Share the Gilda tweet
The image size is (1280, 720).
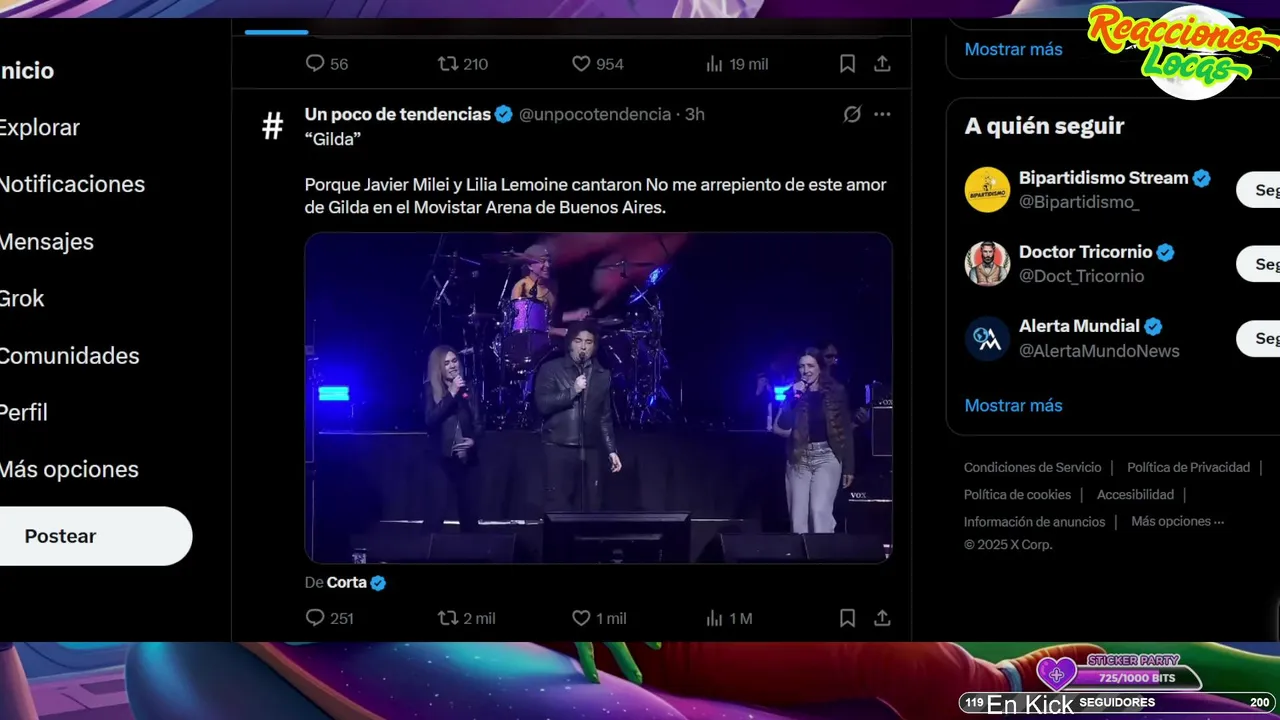click(882, 618)
